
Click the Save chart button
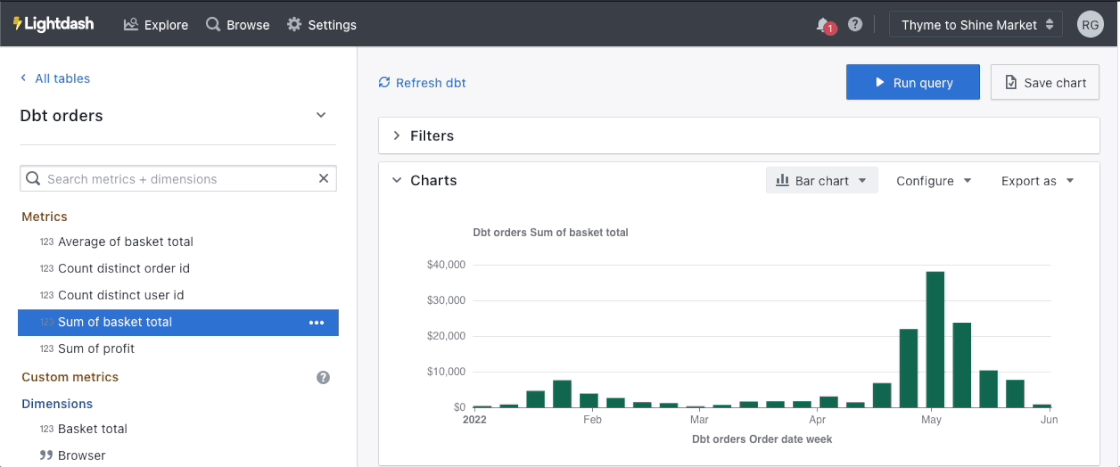1045,83
